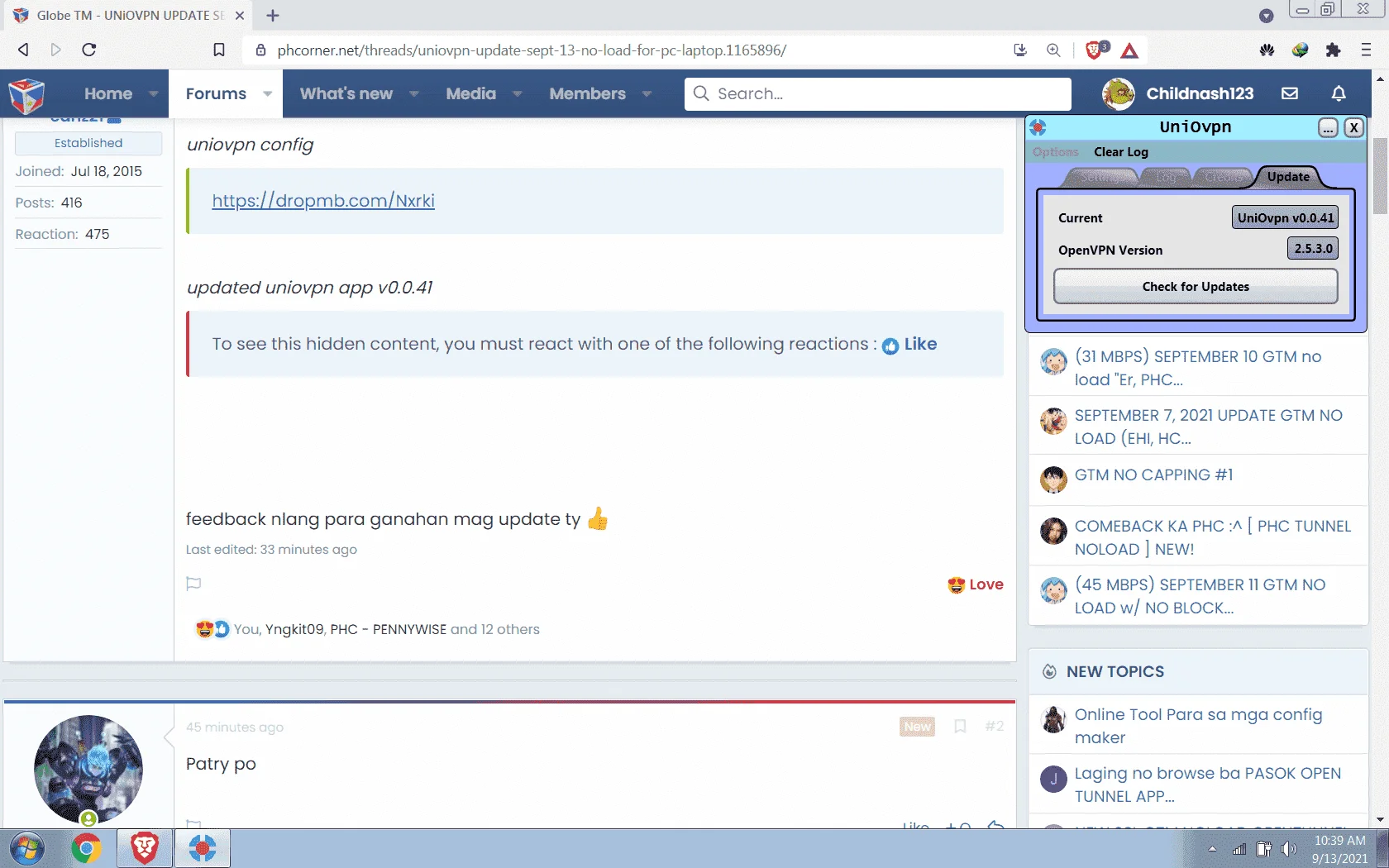
Task: Open the Media navigation tab
Action: [471, 93]
